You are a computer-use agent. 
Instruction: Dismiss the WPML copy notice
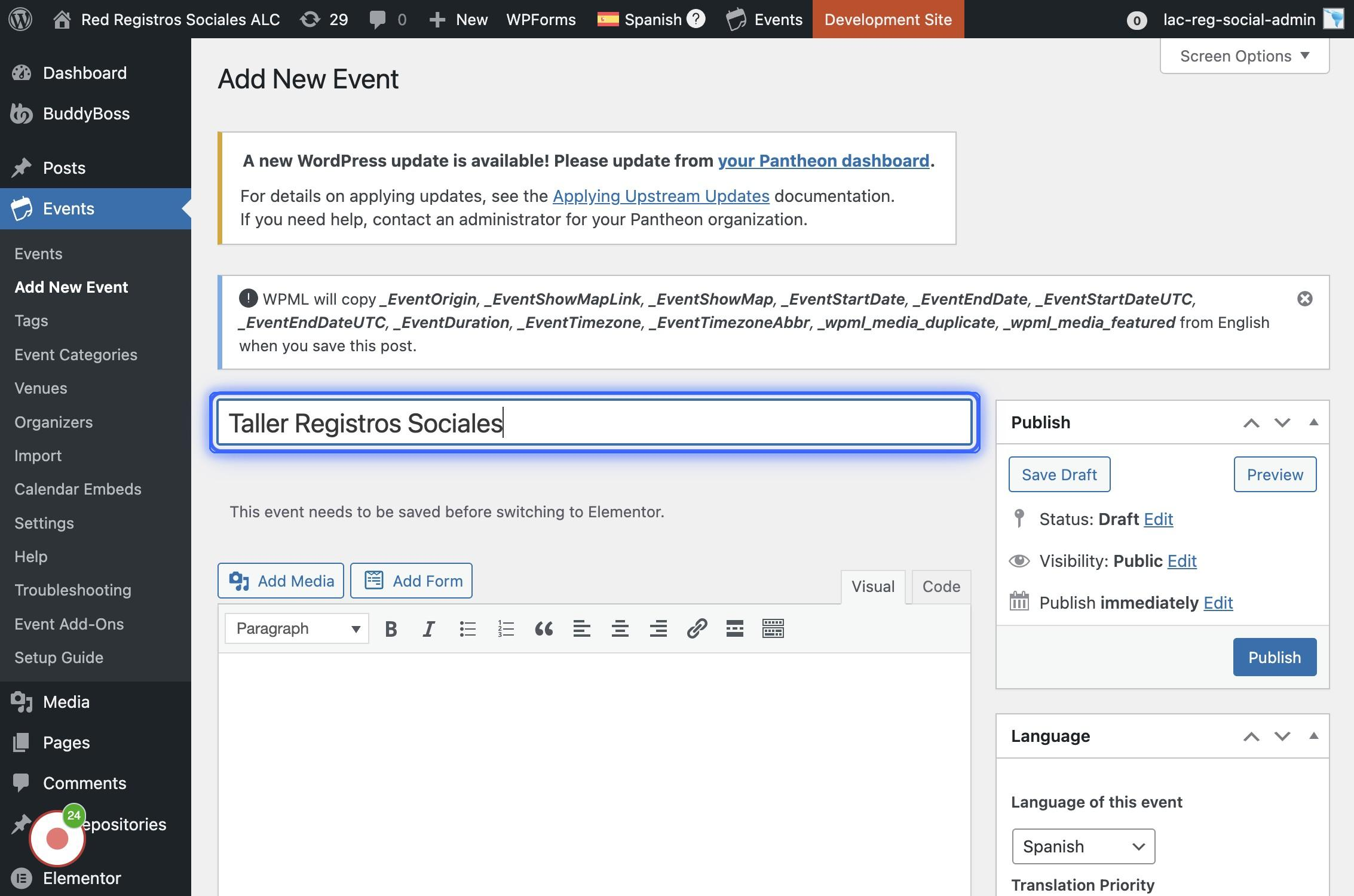1305,299
